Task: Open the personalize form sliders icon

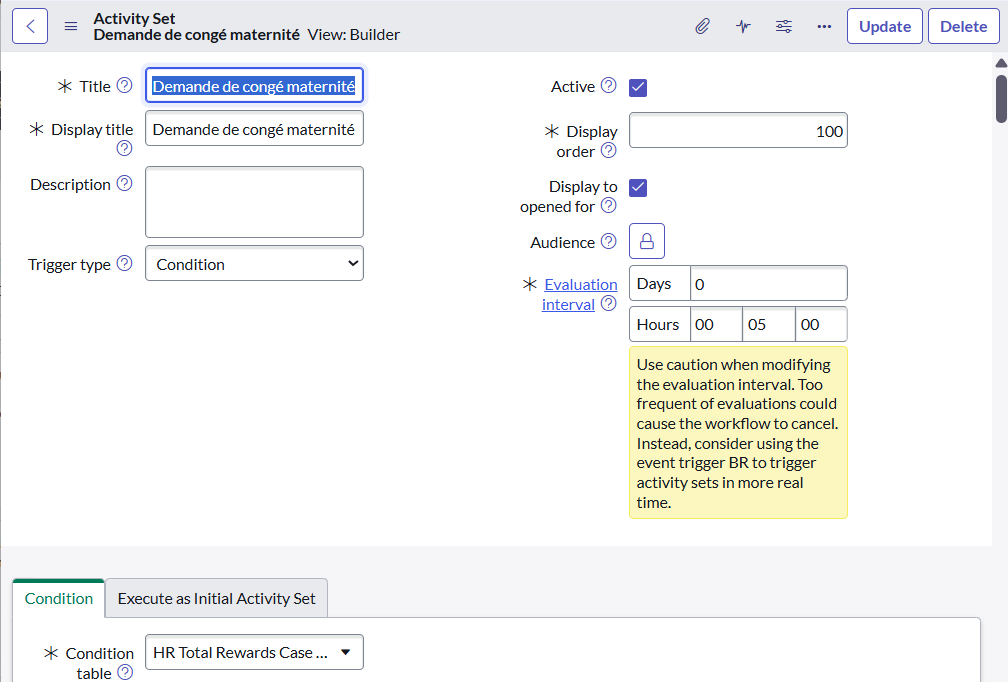Action: click(x=784, y=26)
